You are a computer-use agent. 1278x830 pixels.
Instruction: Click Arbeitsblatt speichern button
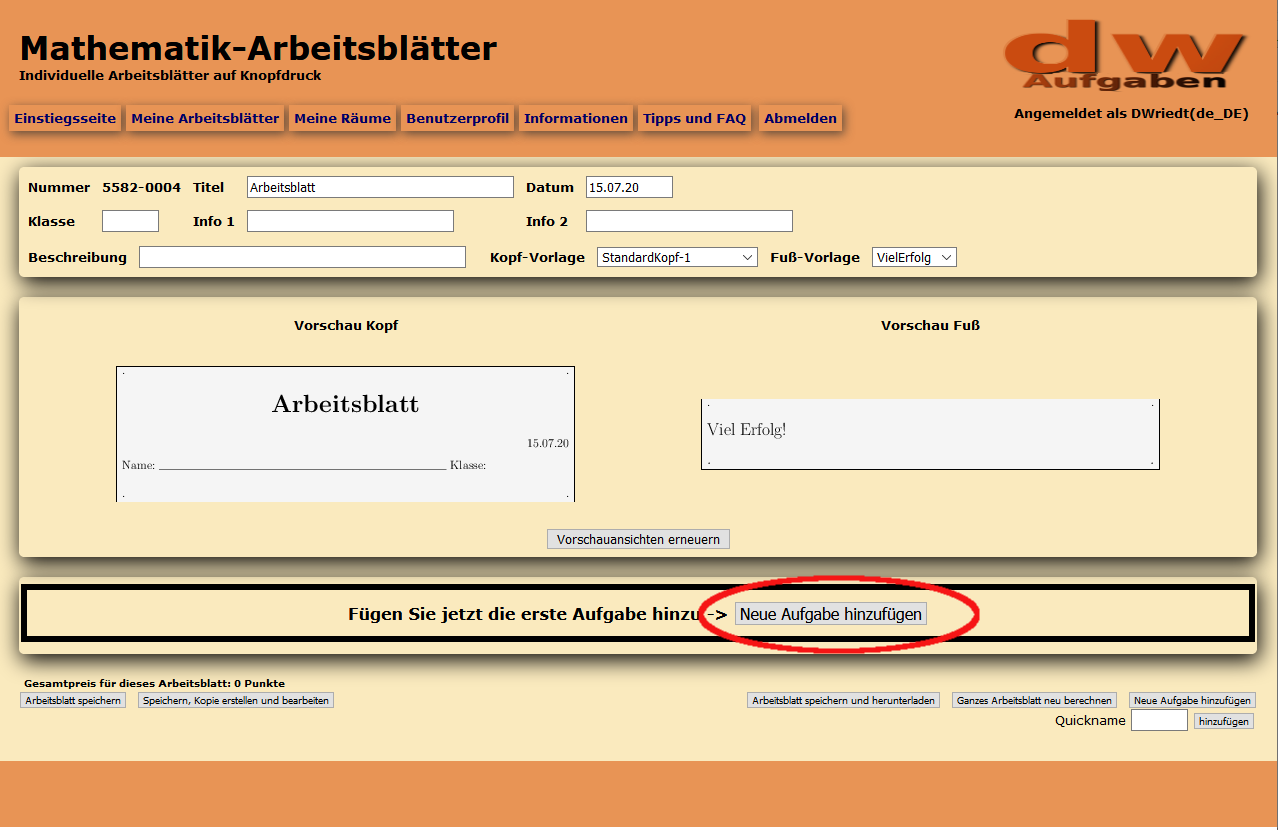click(73, 701)
